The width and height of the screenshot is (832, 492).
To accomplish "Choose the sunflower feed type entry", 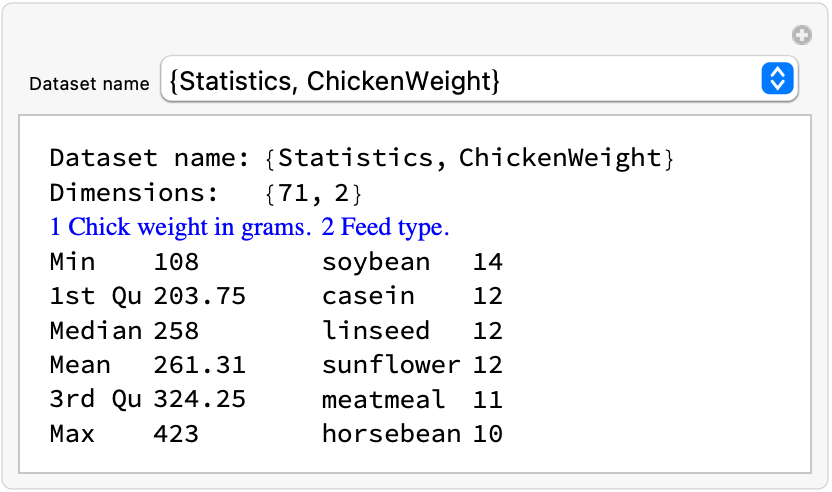I will [391, 366].
